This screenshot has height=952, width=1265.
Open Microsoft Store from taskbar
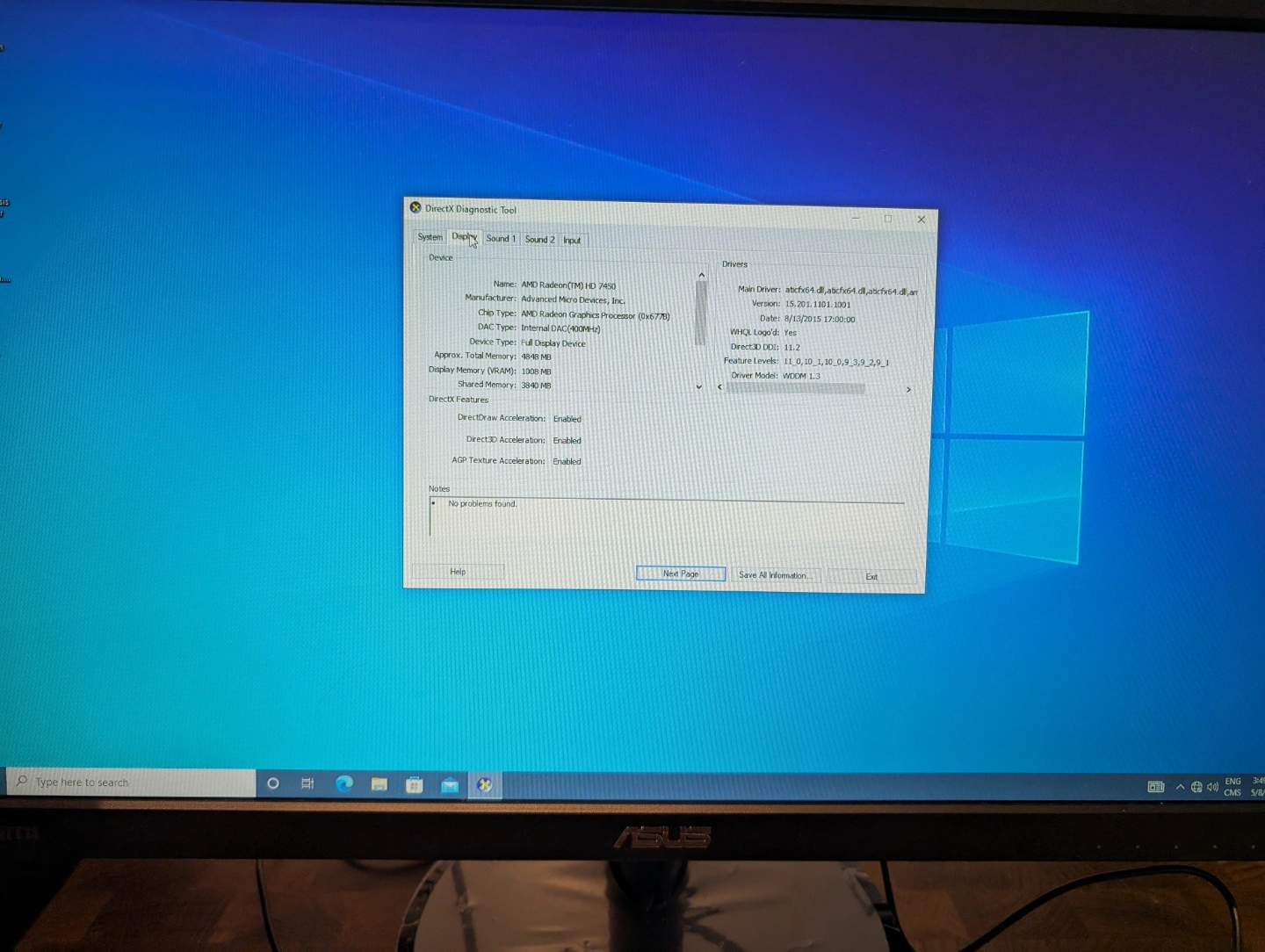[x=415, y=785]
